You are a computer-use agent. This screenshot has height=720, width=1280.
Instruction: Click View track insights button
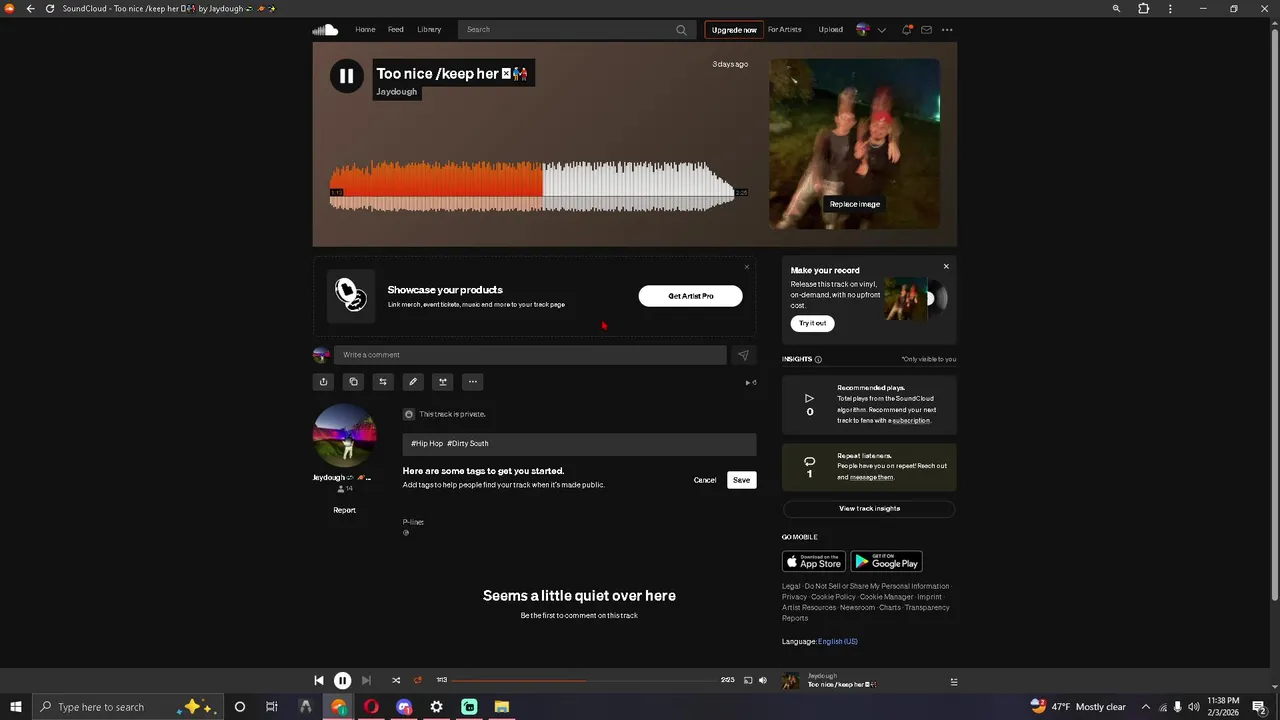(x=869, y=508)
